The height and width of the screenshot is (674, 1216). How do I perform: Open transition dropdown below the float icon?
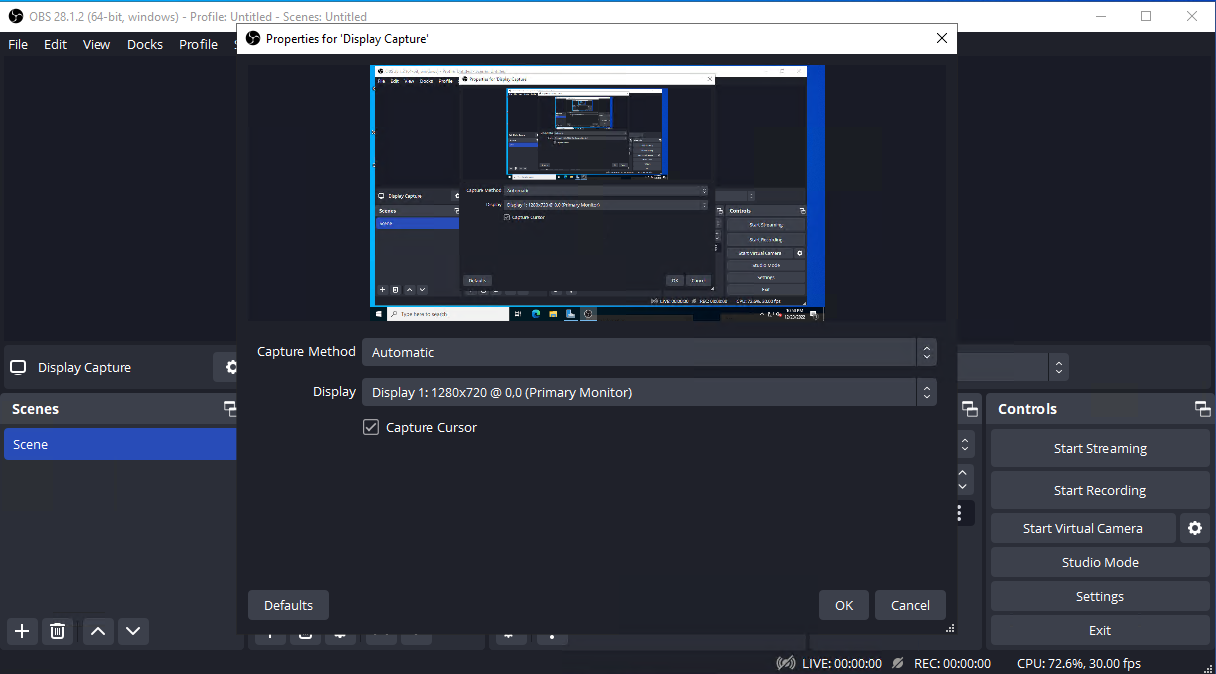965,444
